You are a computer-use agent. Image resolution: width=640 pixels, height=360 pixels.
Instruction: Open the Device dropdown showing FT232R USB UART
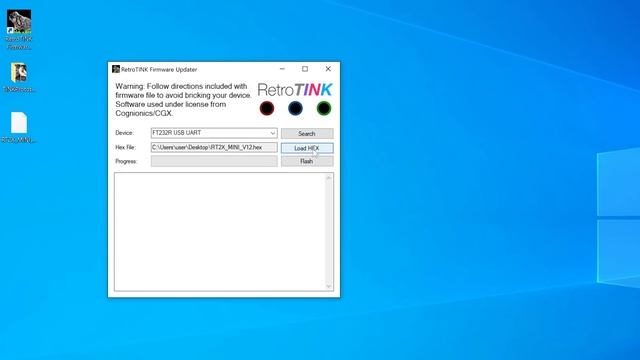[214, 133]
